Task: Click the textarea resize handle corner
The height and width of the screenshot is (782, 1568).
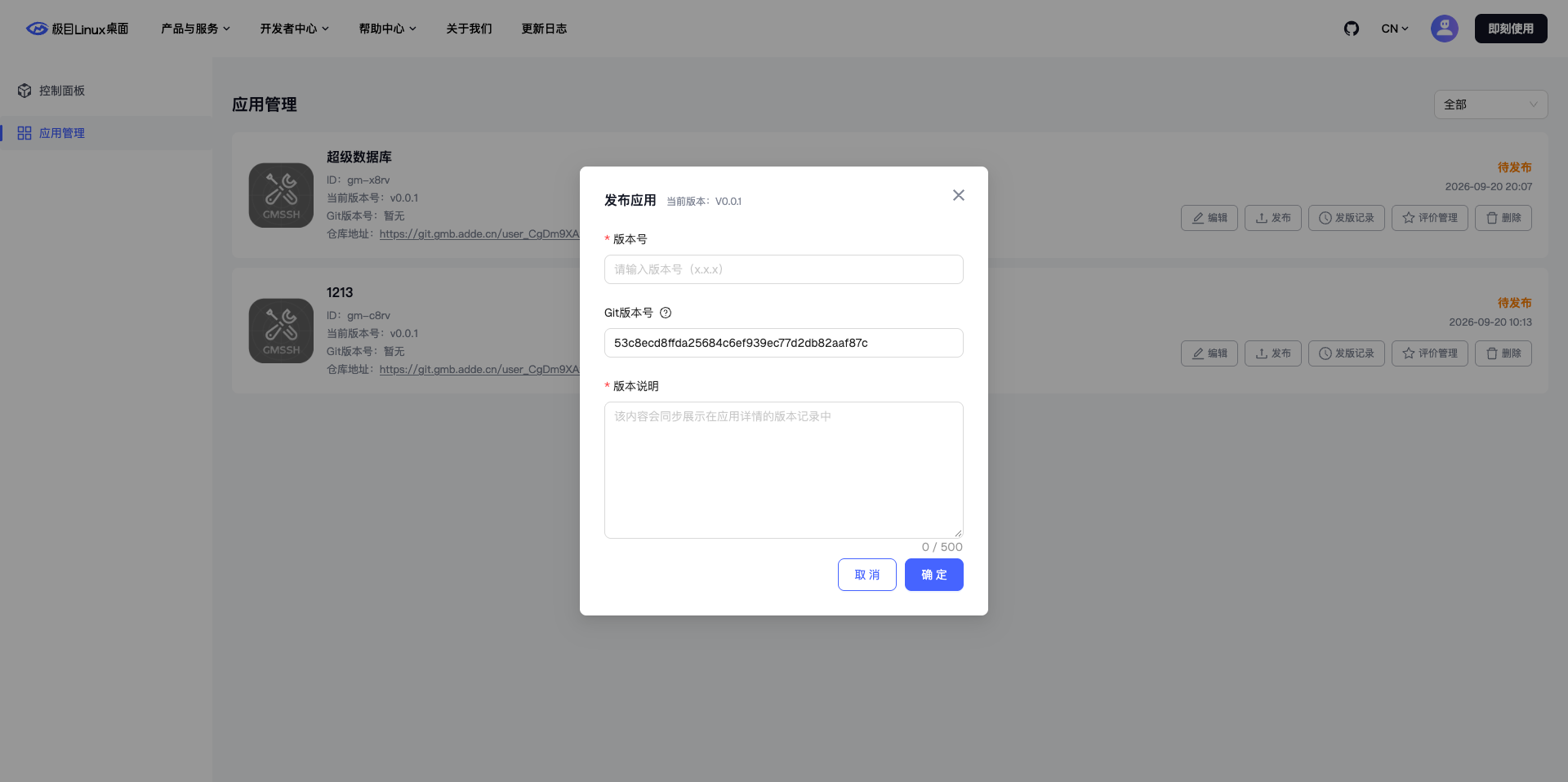Action: tap(958, 533)
